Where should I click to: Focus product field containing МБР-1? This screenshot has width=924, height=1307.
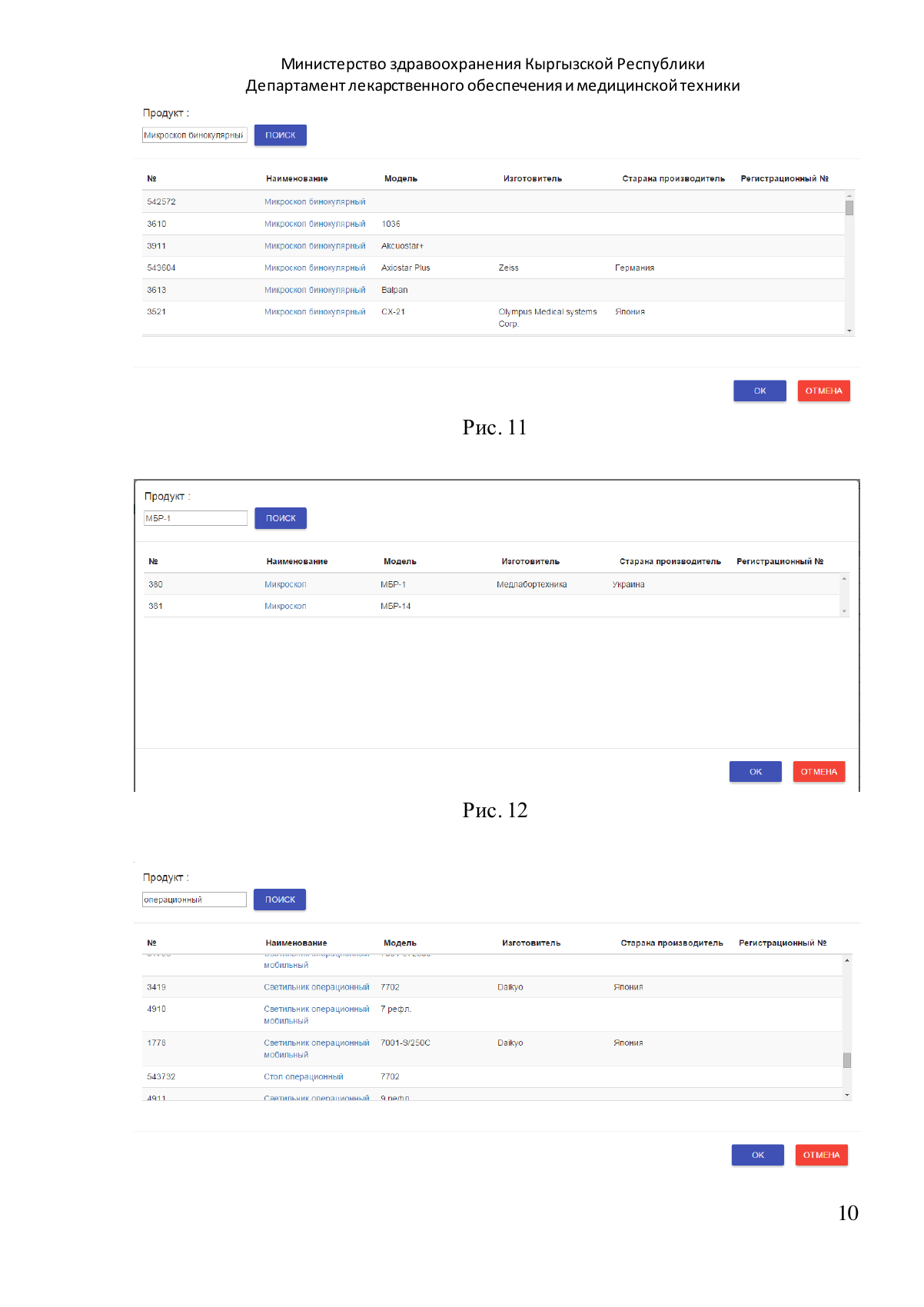195,518
